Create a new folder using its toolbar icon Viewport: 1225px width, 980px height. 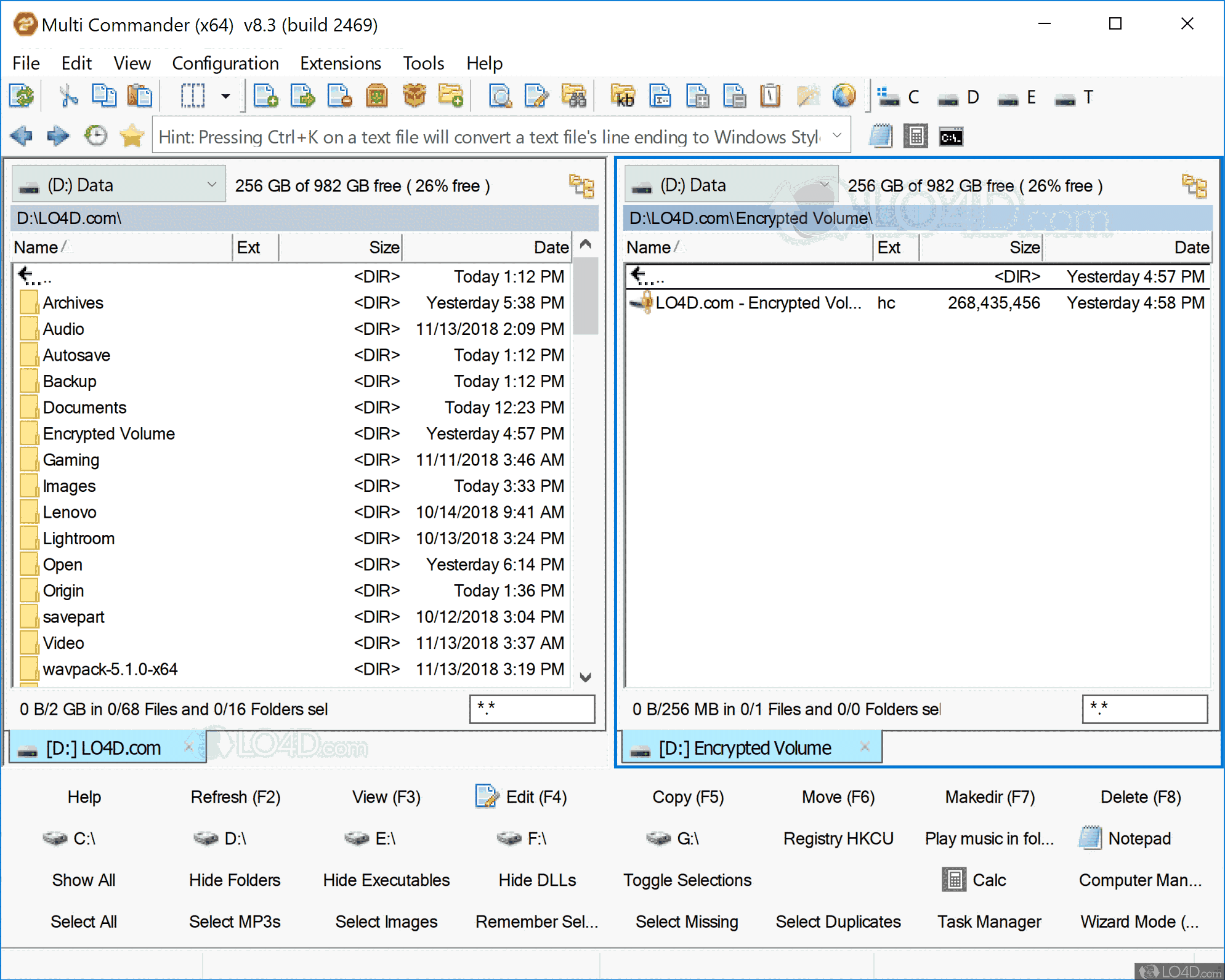(451, 96)
